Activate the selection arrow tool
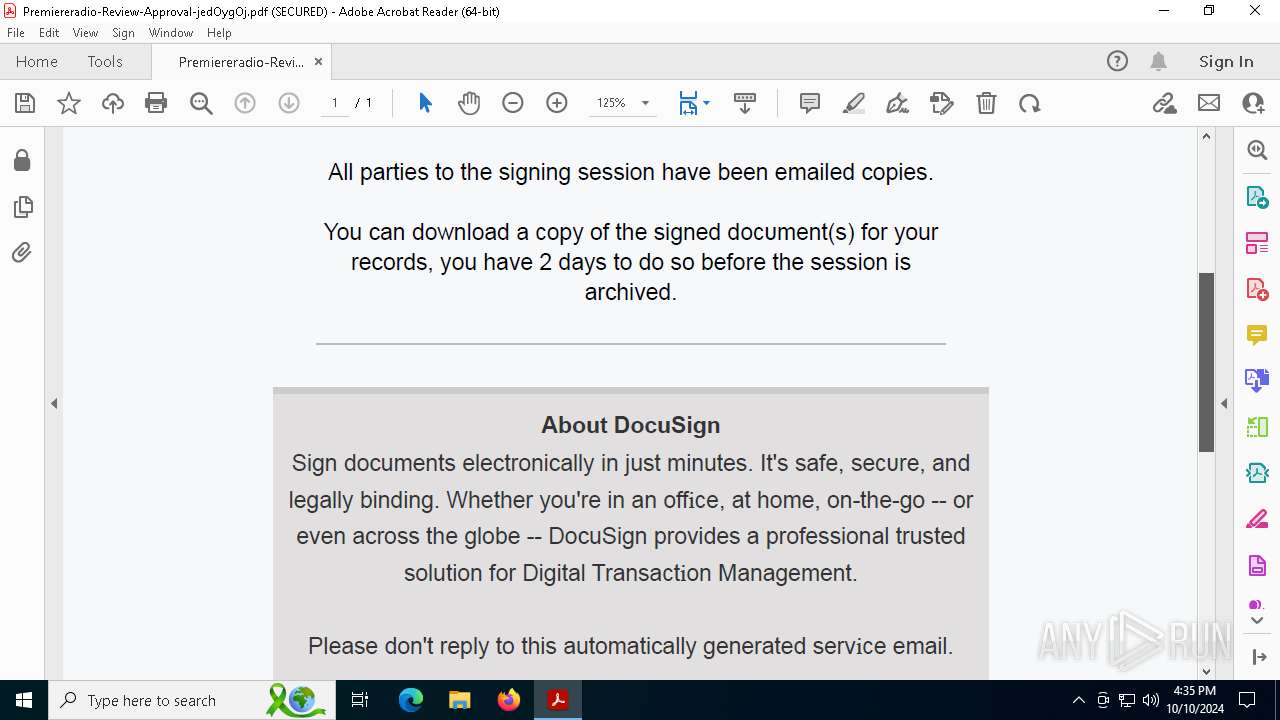Image resolution: width=1280 pixels, height=720 pixels. [x=425, y=103]
